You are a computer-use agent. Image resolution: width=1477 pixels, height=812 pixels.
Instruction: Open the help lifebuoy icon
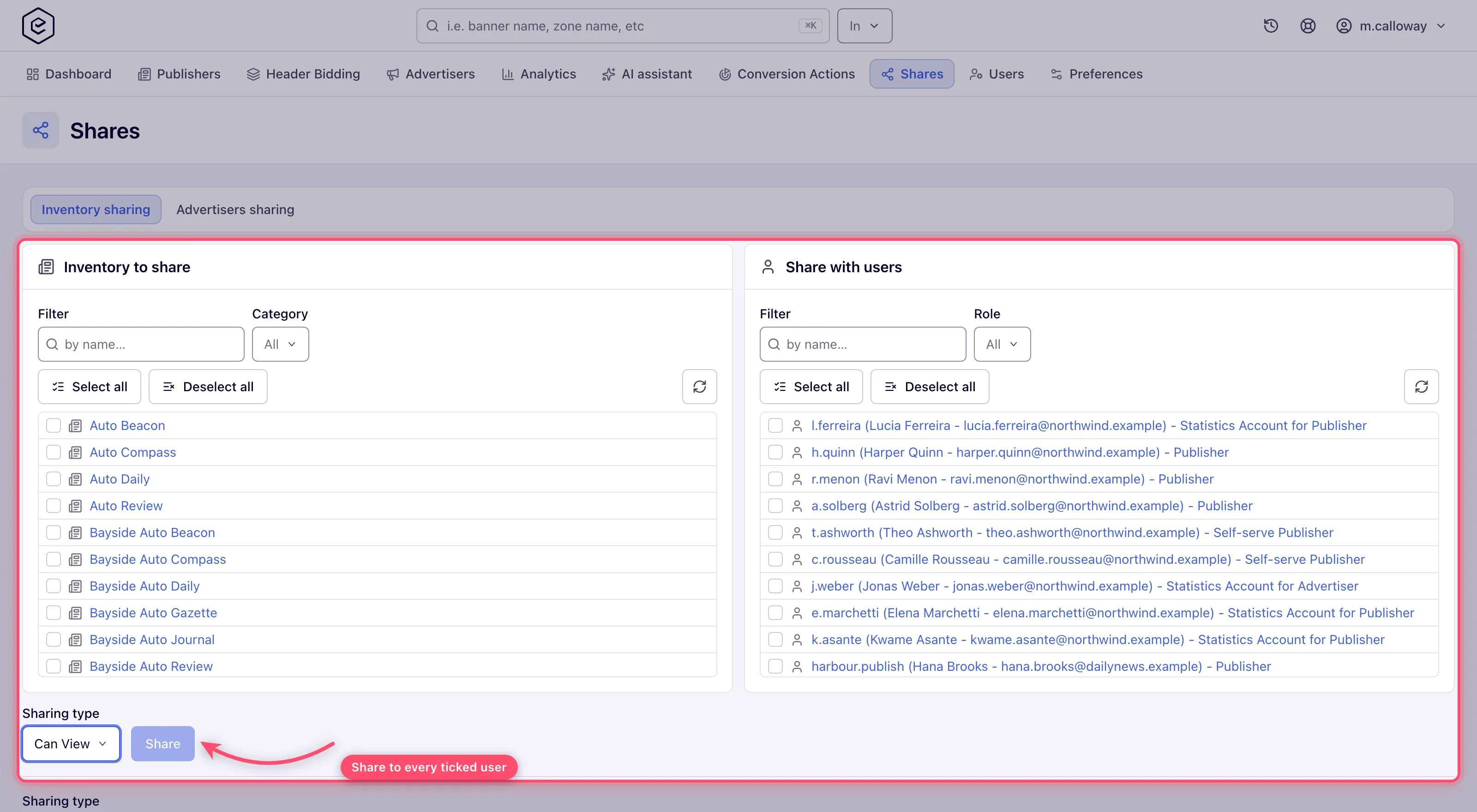tap(1307, 26)
